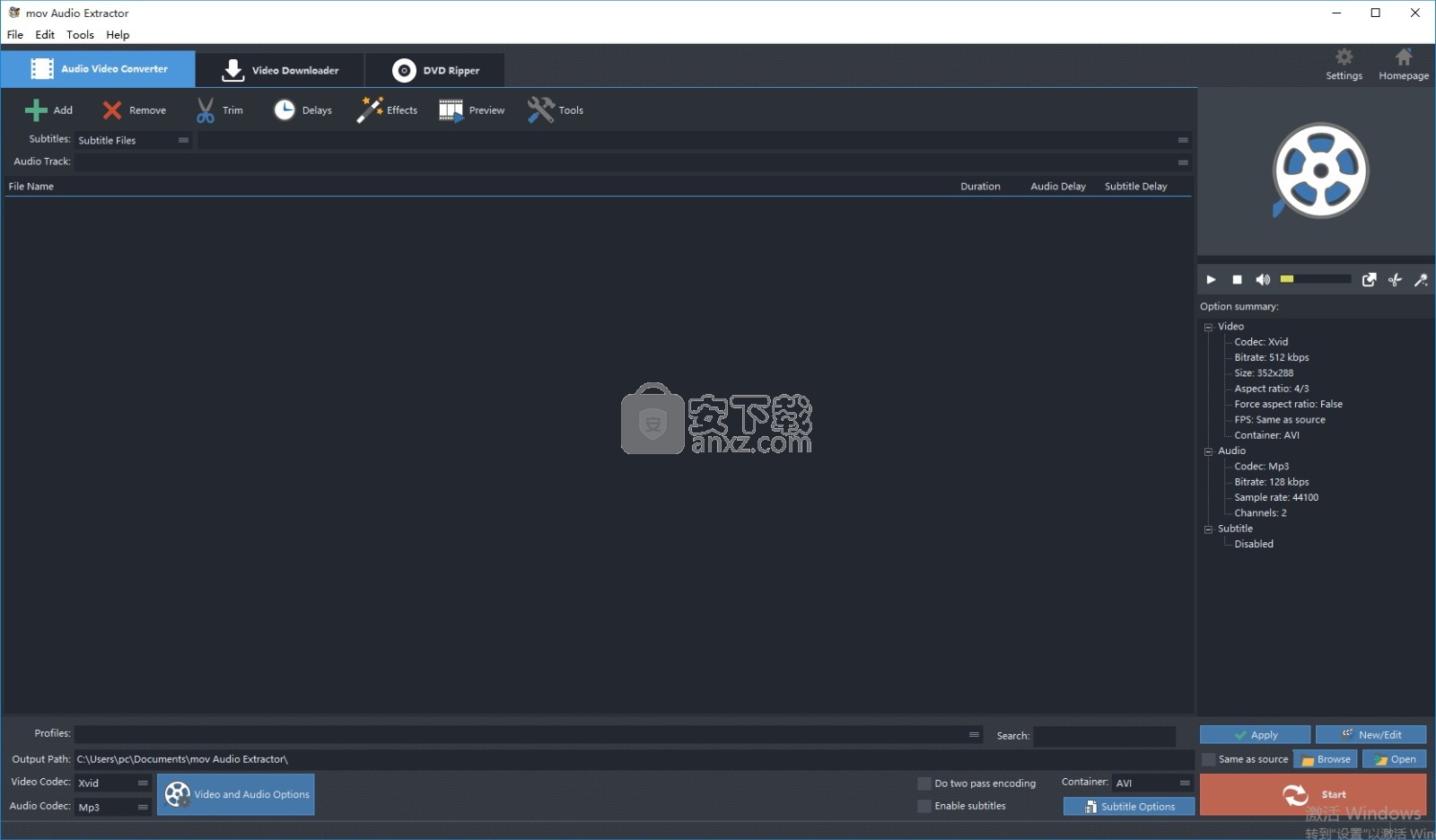Viewport: 1436px width, 840px height.
Task: Collapse the Subtitle tree node
Action: (1208, 529)
